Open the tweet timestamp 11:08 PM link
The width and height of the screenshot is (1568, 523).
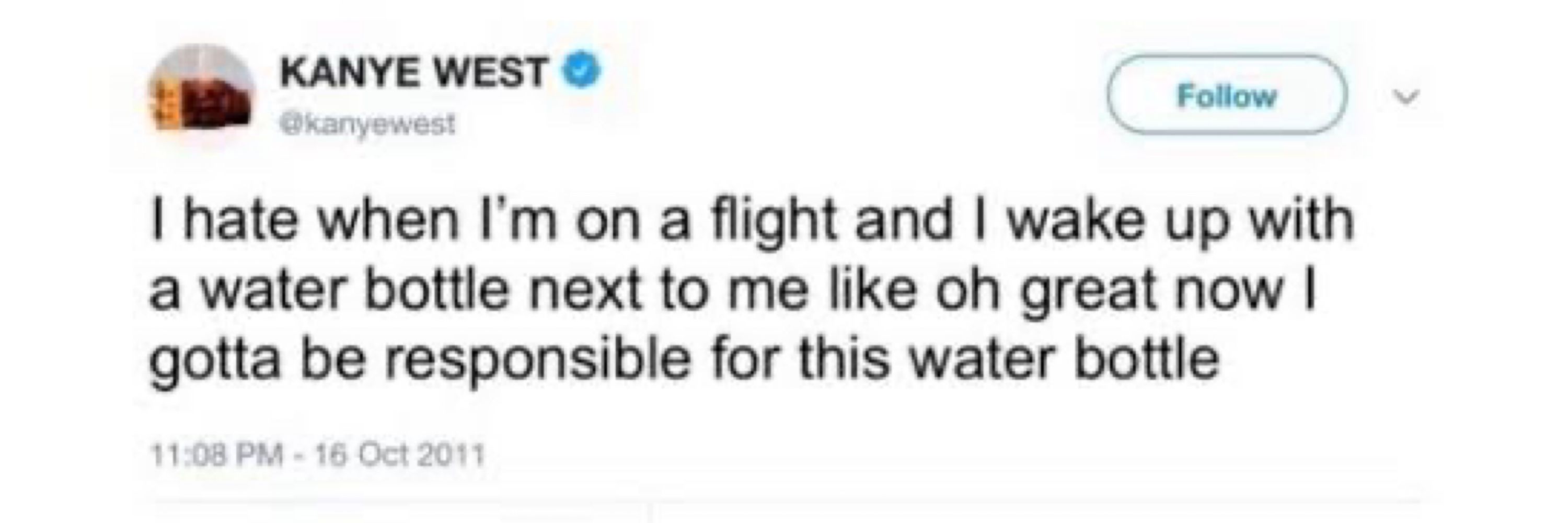click(x=217, y=454)
